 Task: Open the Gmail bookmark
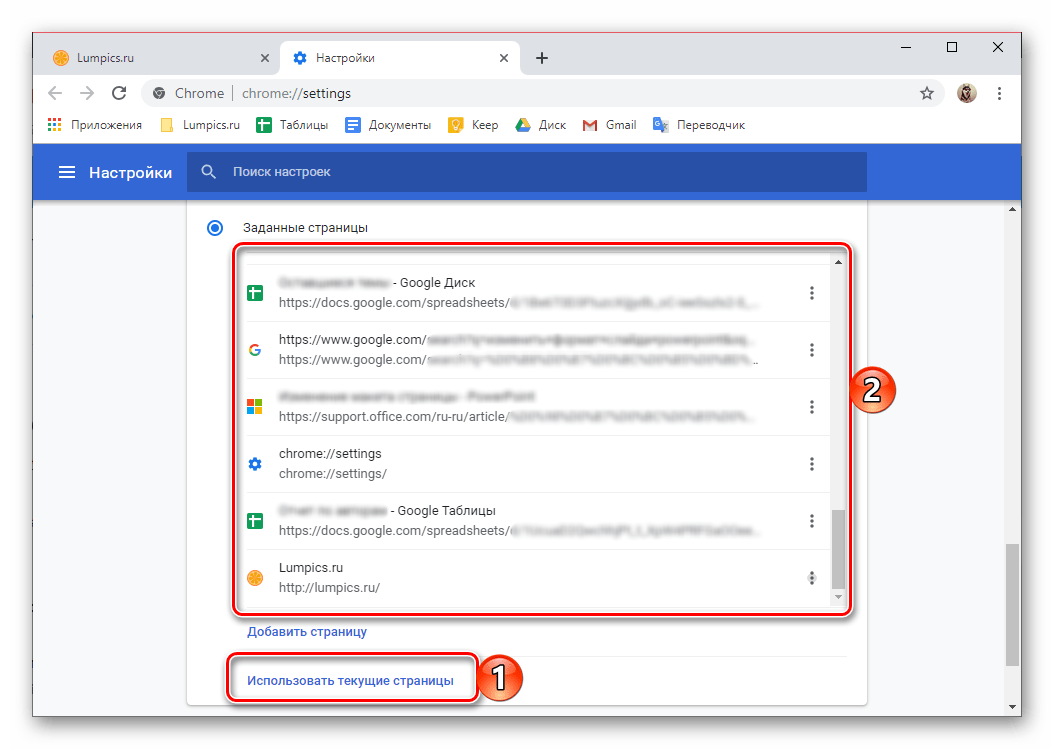(x=610, y=125)
